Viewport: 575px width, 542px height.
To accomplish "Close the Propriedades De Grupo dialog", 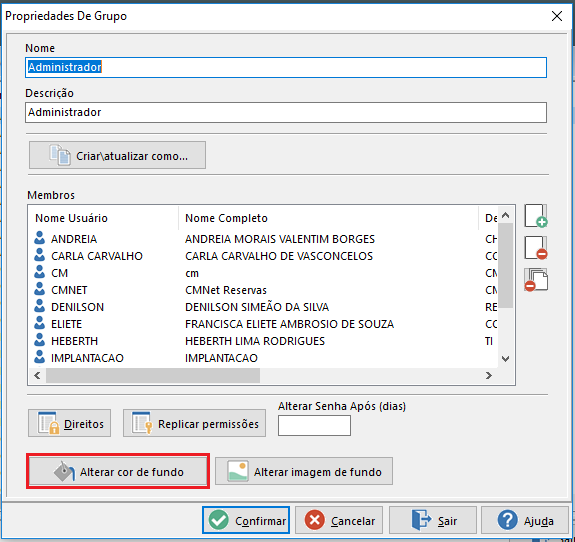I will [557, 16].
